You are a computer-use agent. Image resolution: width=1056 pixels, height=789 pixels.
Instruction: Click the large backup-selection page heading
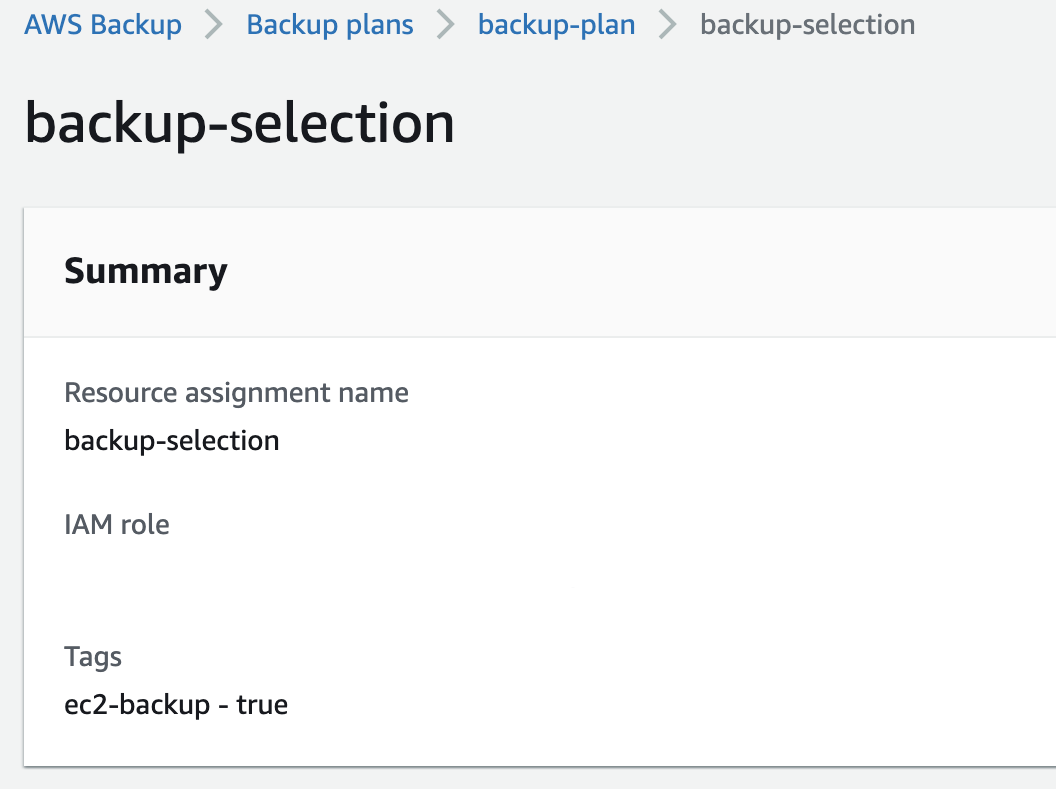pyautogui.click(x=240, y=125)
